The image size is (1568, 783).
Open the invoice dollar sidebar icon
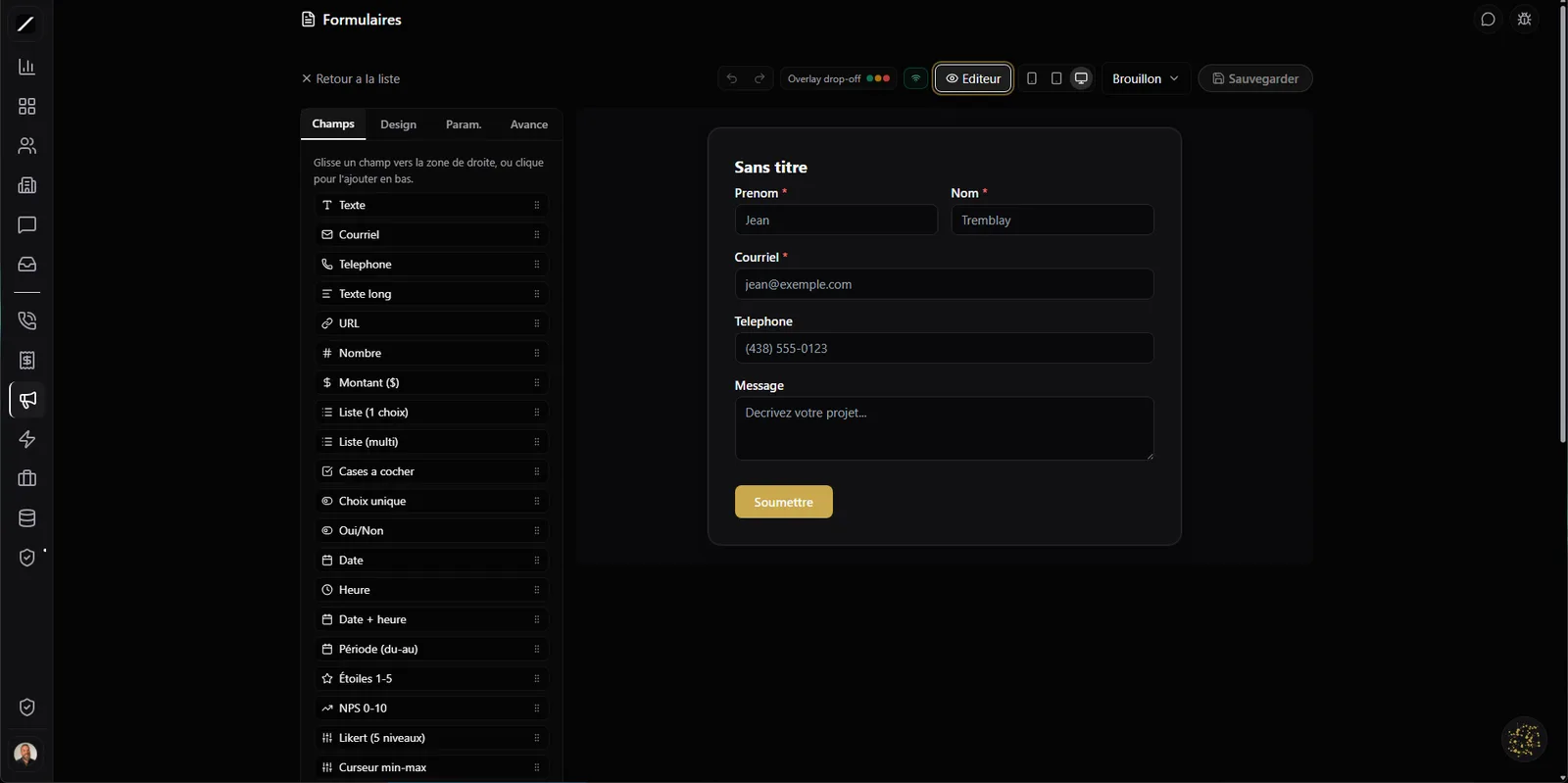point(26,361)
